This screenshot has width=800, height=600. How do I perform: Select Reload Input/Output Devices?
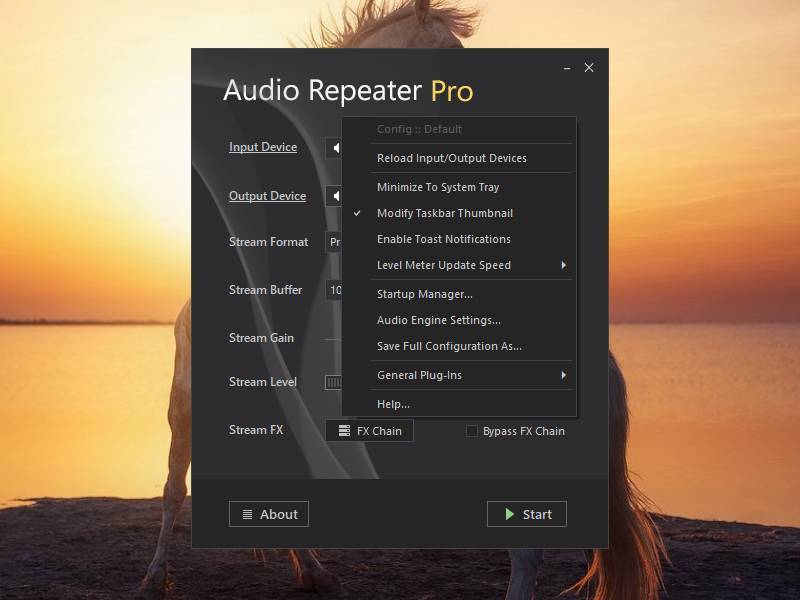click(459, 158)
